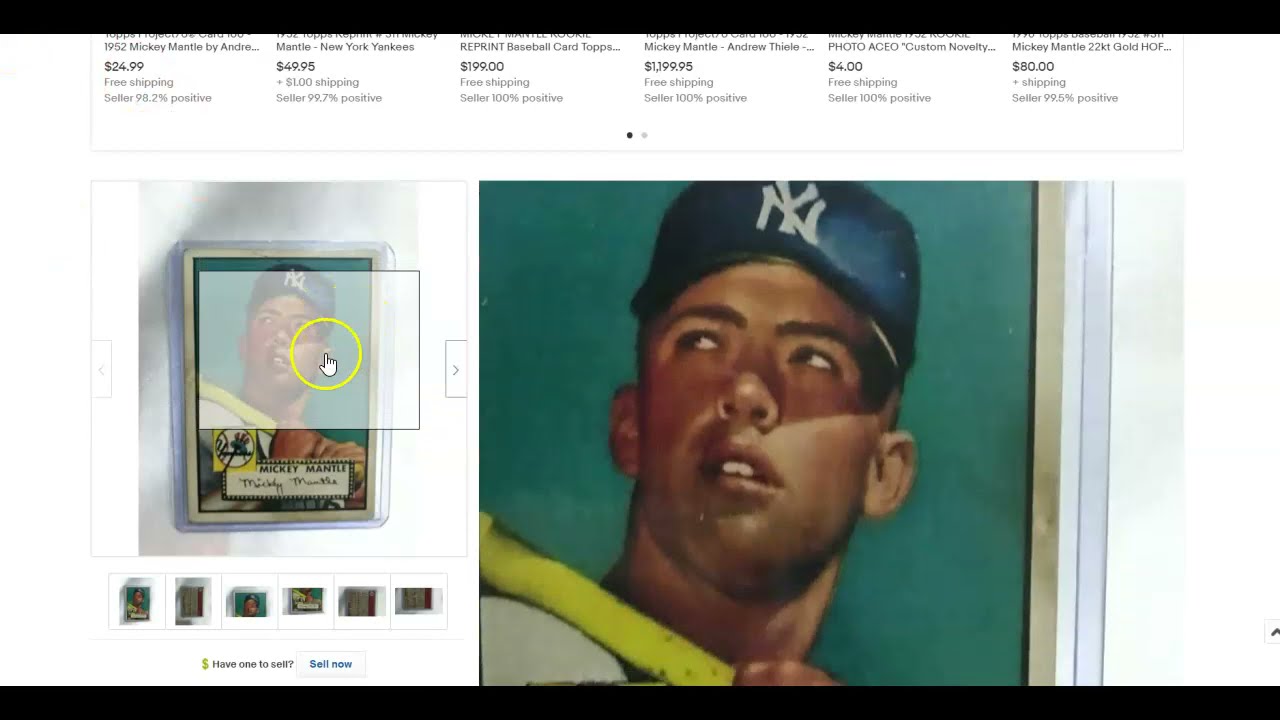1280x720 pixels.
Task: Click the green dollar sign icon
Action: 205,664
